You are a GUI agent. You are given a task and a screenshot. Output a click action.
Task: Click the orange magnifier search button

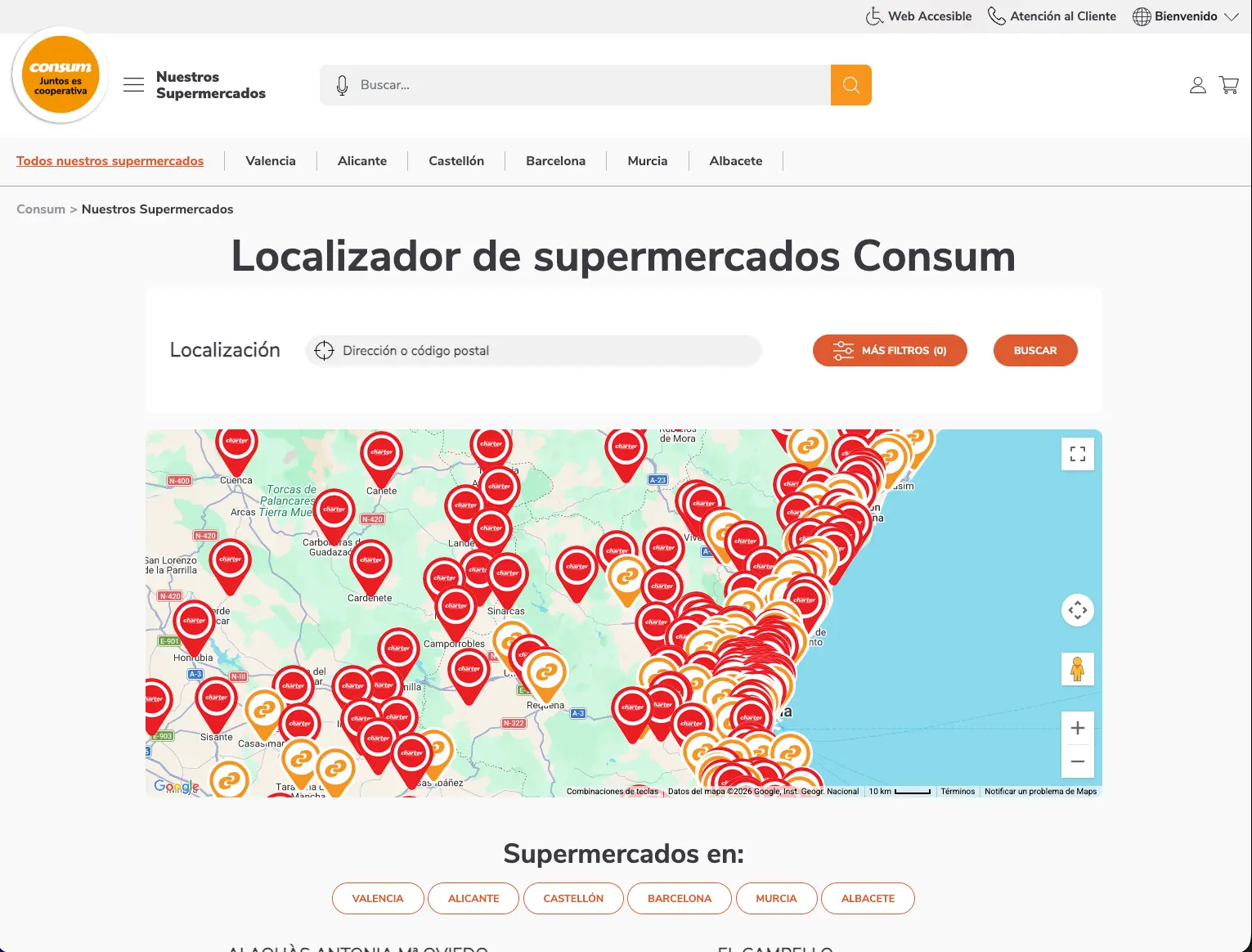(x=851, y=85)
